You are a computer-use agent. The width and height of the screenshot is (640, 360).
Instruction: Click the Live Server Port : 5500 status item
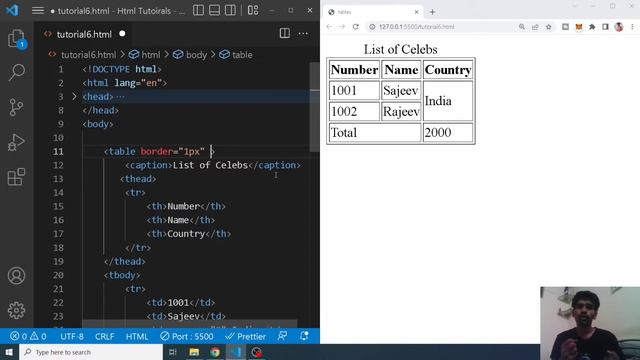click(x=187, y=336)
